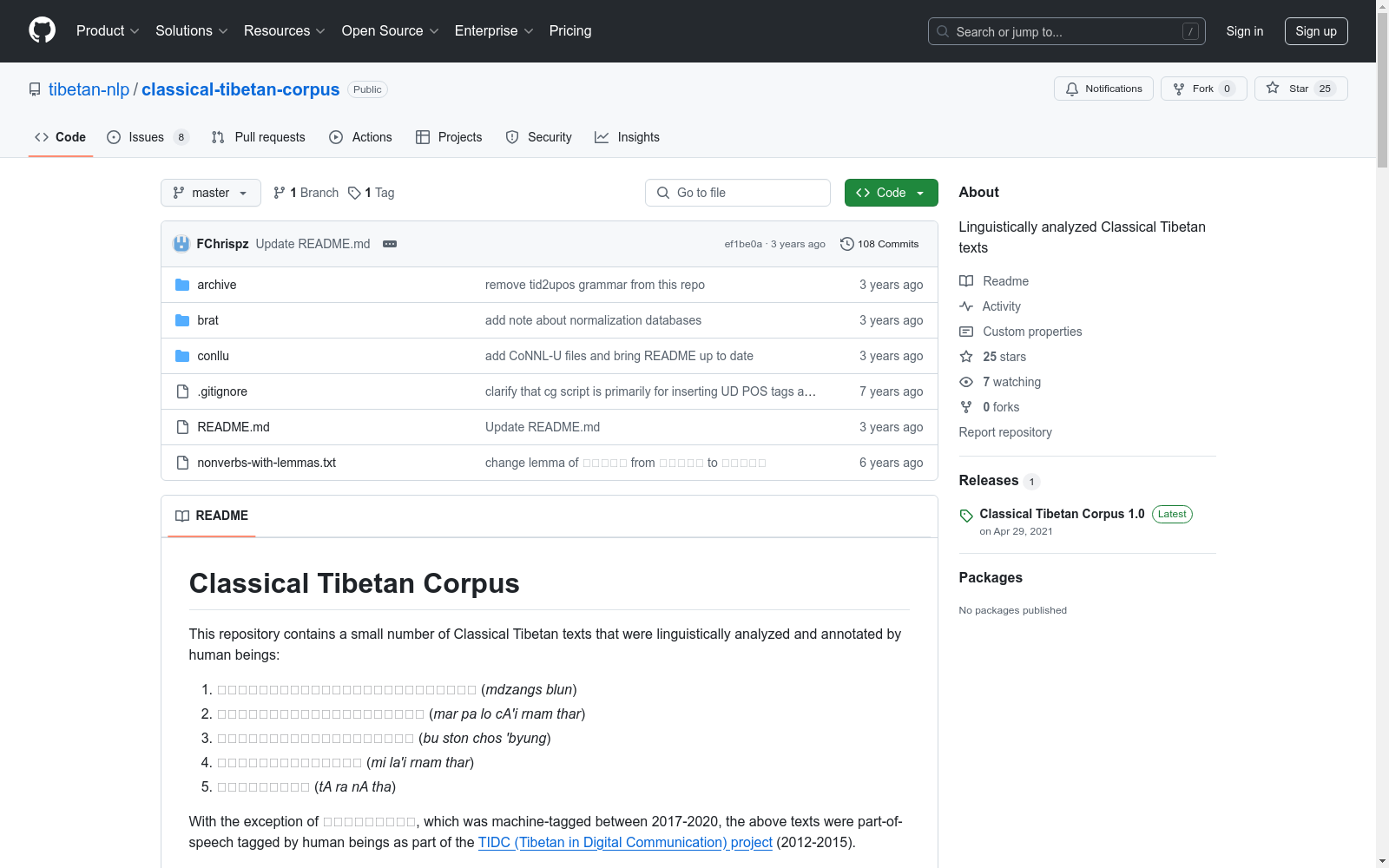Click nonverbs-with-lemmas.txt file icon
The height and width of the screenshot is (868, 1389).
(182, 463)
